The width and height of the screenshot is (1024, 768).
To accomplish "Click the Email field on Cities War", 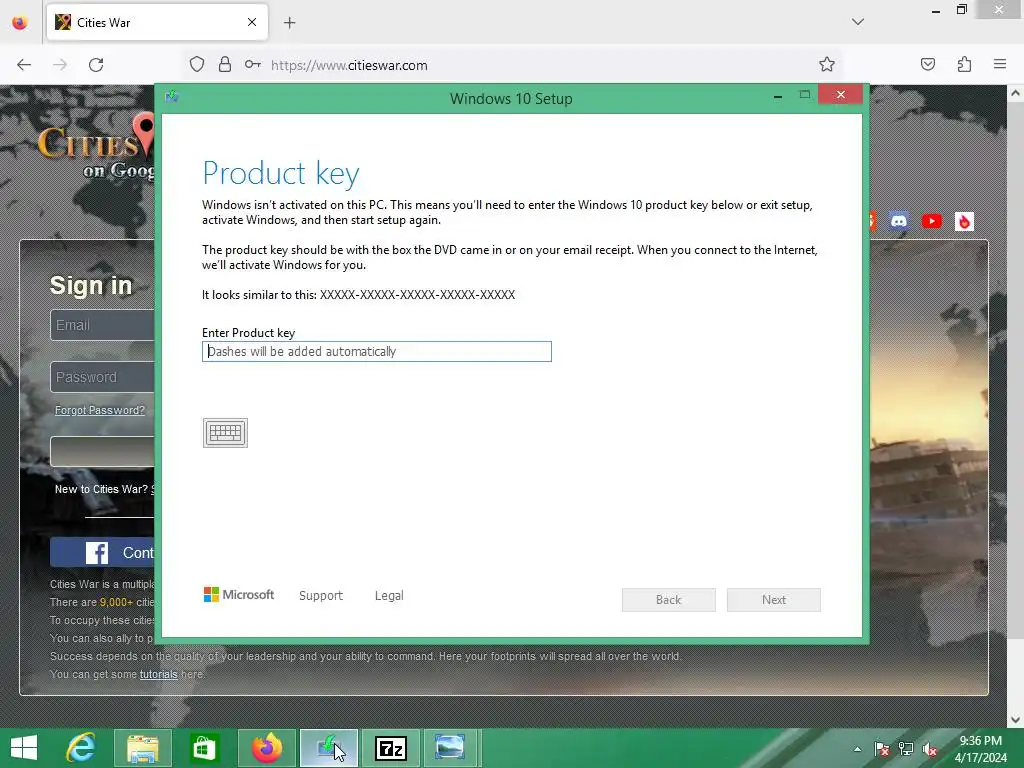I will (x=103, y=325).
